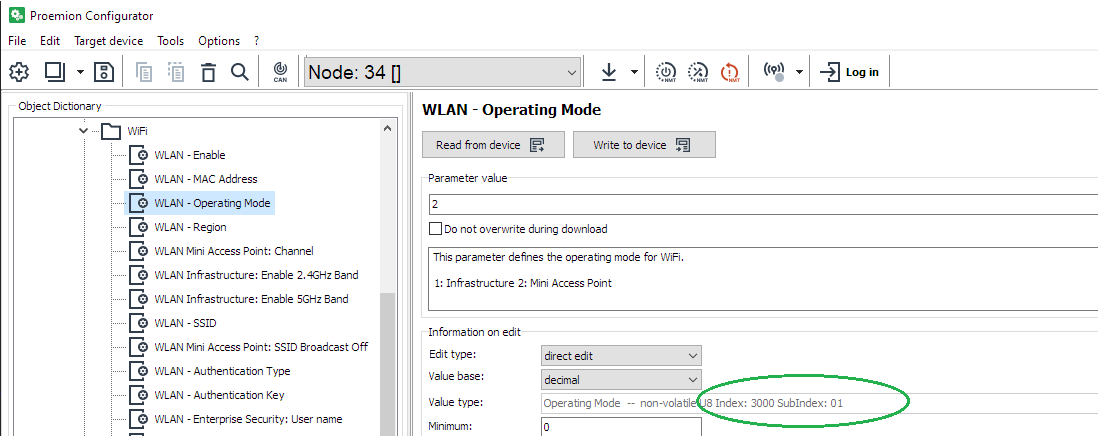Click the wireless connection icon
This screenshot has height=436, width=1098.
[x=773, y=72]
